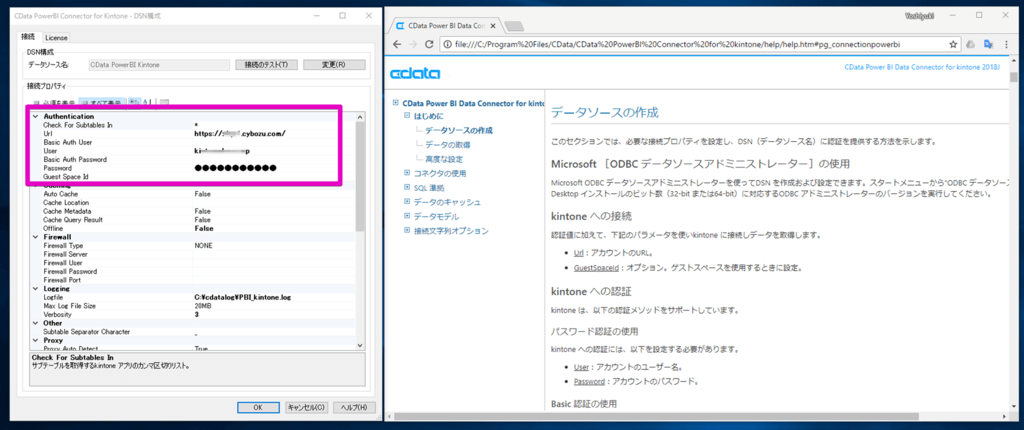Expand the root CData help tree node
Image resolution: width=1024 pixels, height=430 pixels.
tap(396, 103)
